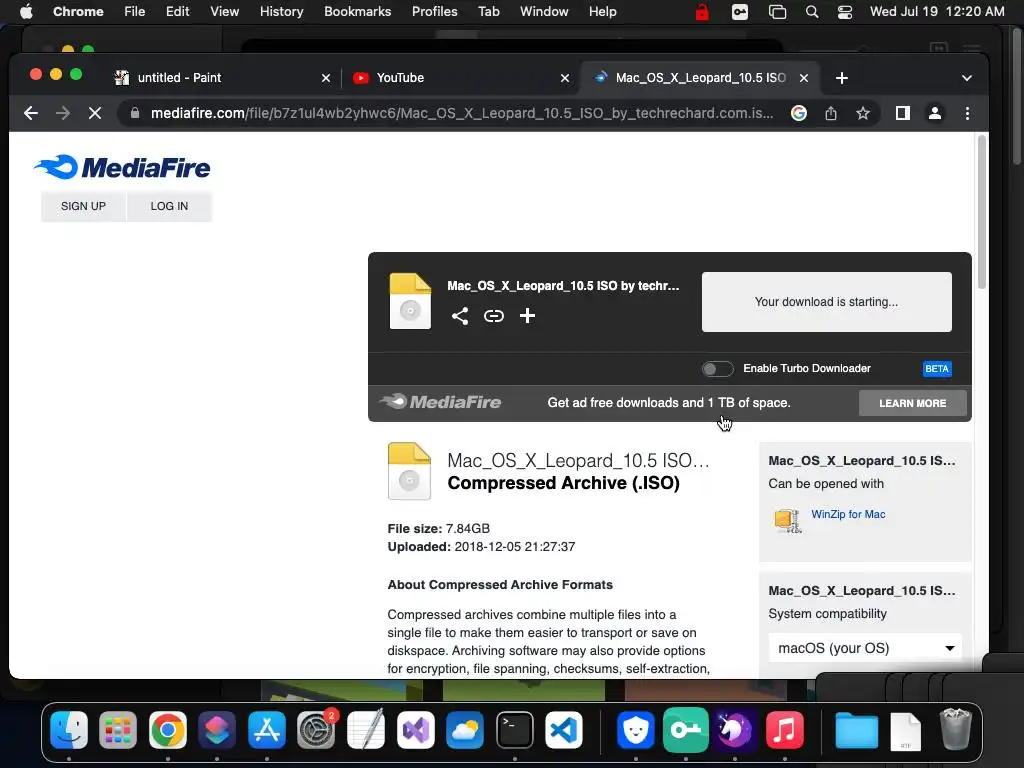Click the LEARN MORE button
Image resolution: width=1024 pixels, height=768 pixels.
(912, 403)
